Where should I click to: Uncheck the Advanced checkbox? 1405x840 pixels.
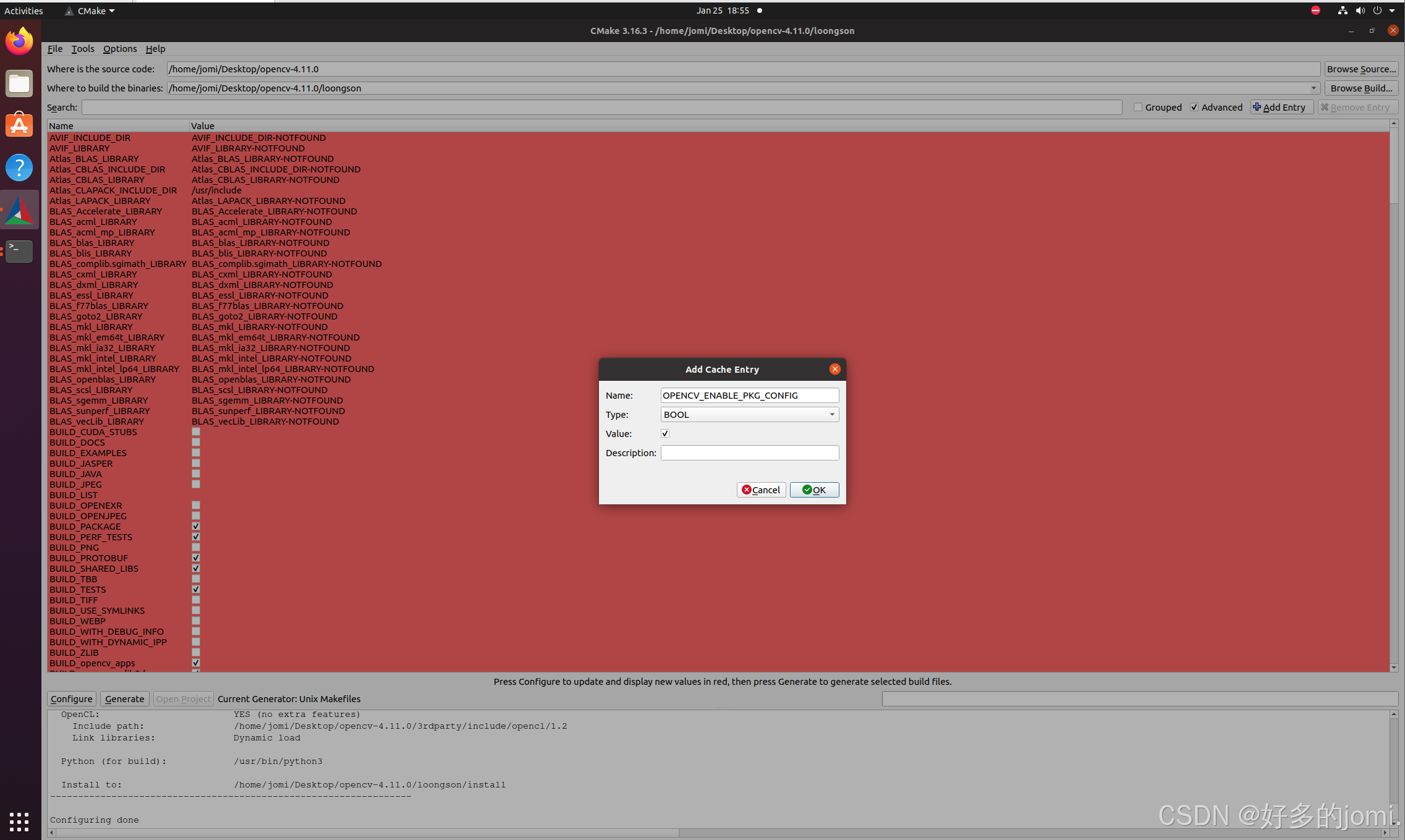[x=1194, y=107]
